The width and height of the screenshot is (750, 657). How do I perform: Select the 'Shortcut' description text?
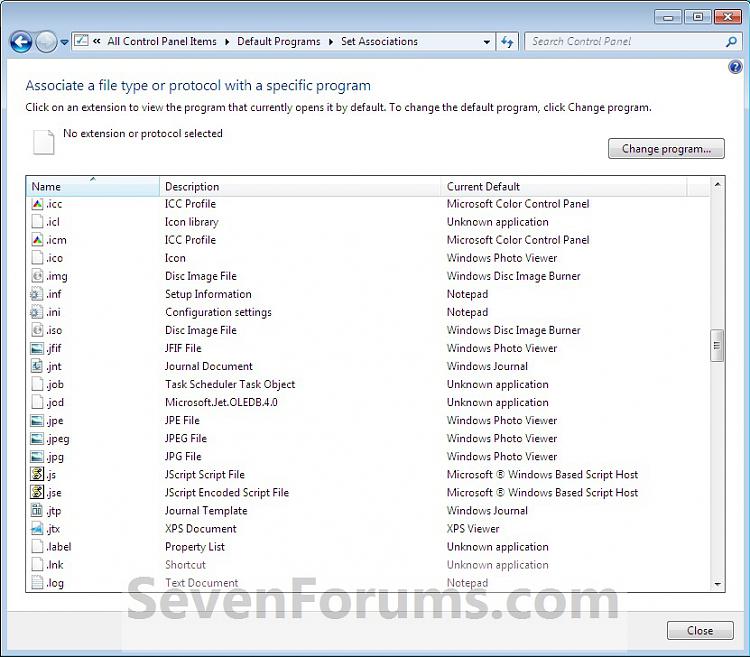pyautogui.click(x=185, y=565)
